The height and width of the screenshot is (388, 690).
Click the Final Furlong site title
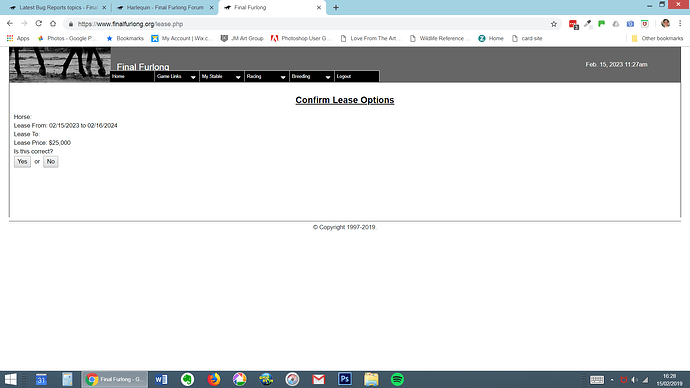coord(143,66)
